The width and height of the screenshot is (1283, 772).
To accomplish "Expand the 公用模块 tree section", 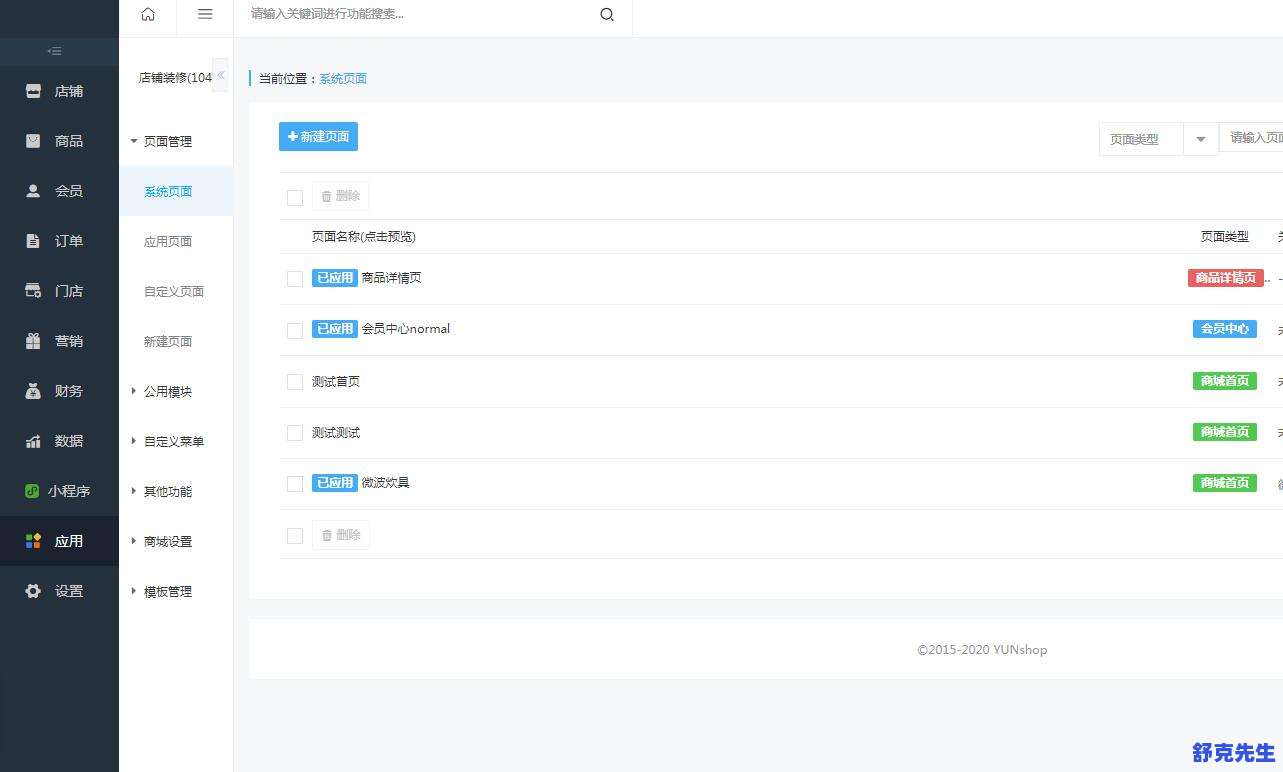I will click(134, 391).
